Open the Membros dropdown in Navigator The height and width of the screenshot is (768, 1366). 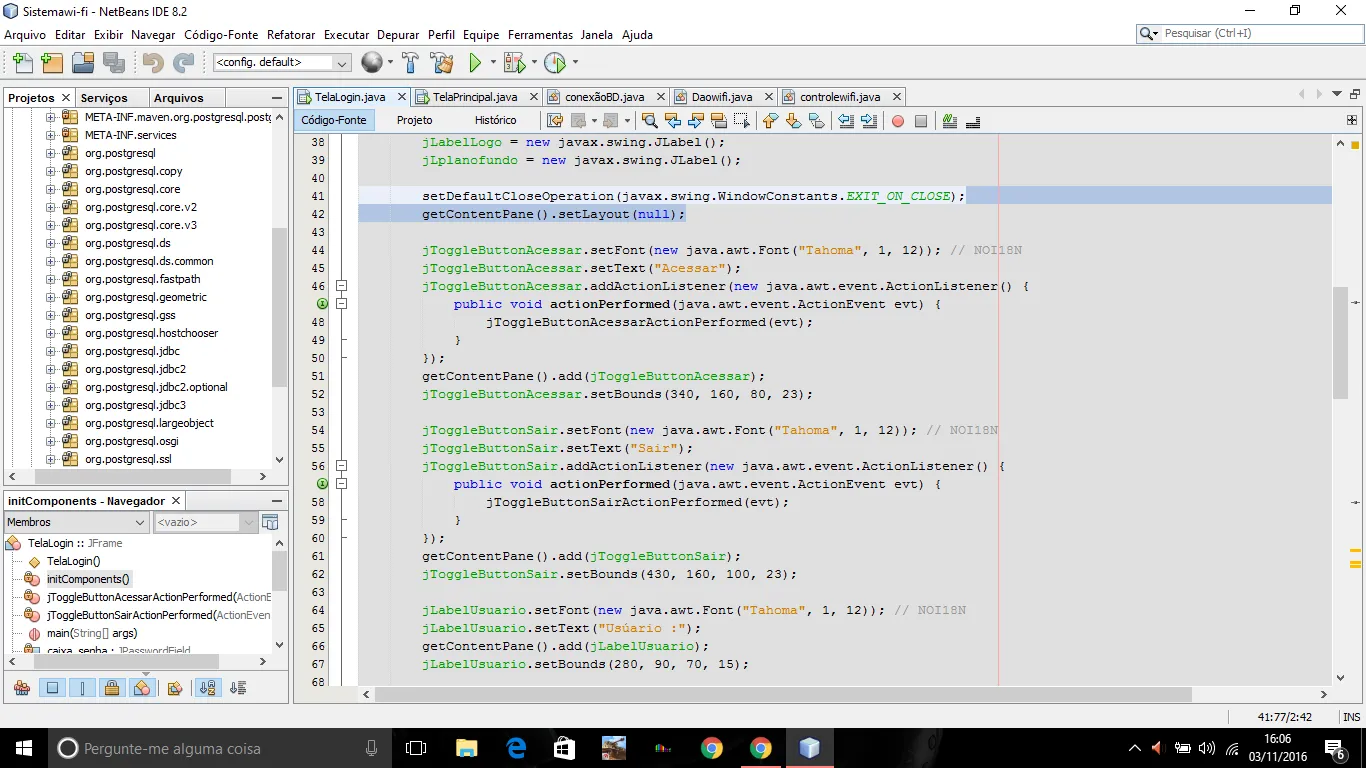(x=76, y=522)
